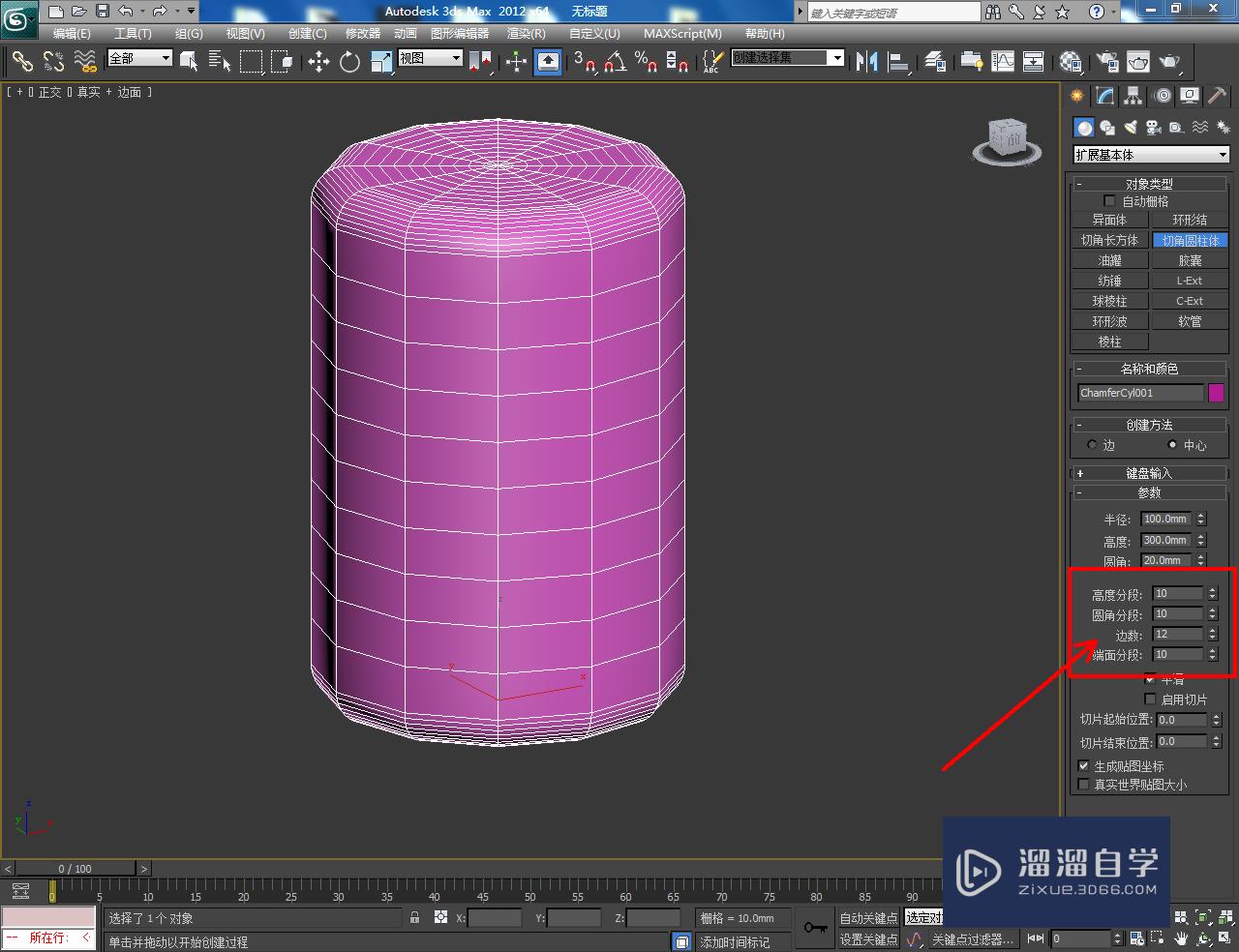Click the 0 / 100 time slider
The height and width of the screenshot is (952, 1239).
(x=75, y=869)
